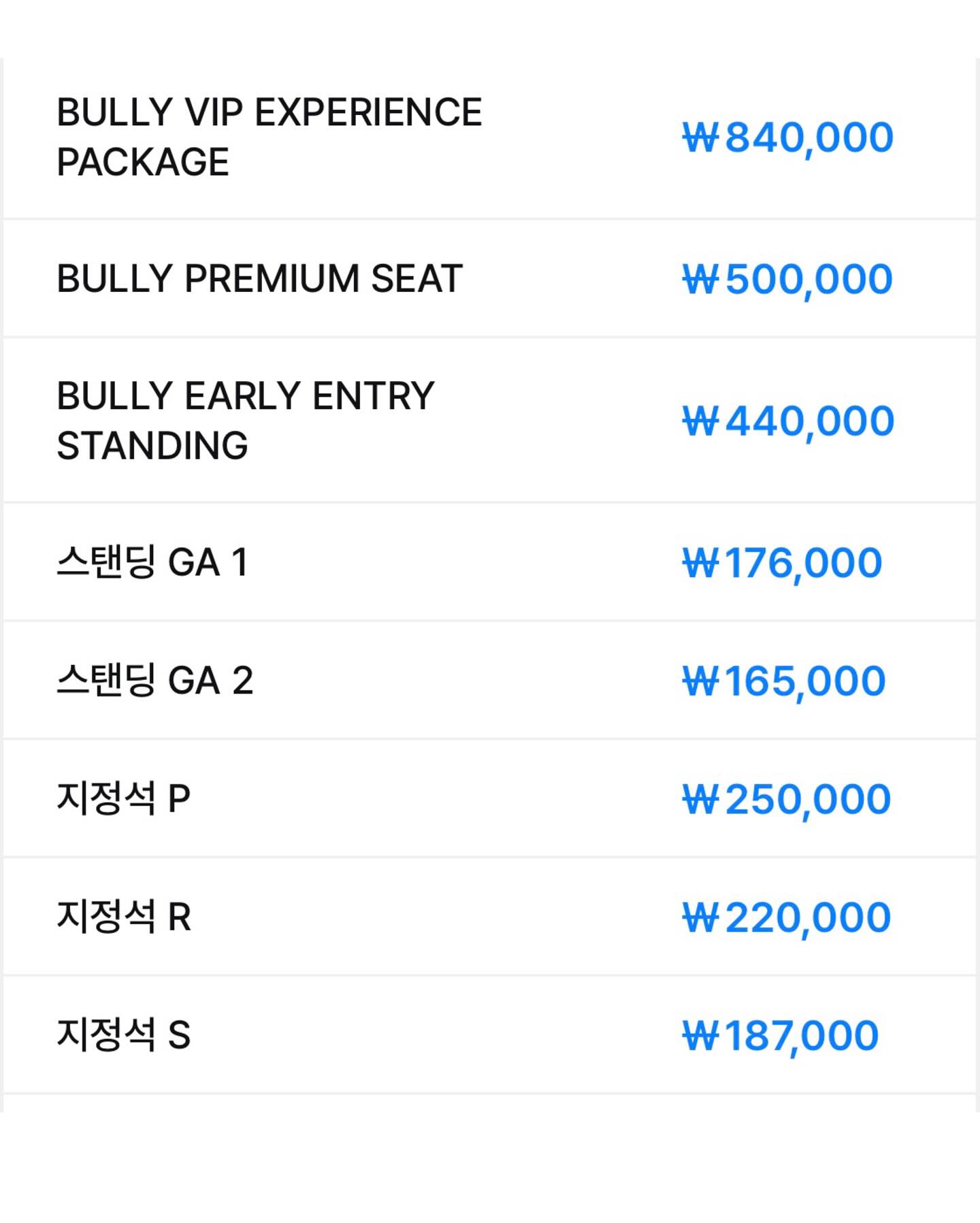Click the word PACKAGE in the VIP row
The width and height of the screenshot is (980, 1223).
[x=143, y=162]
